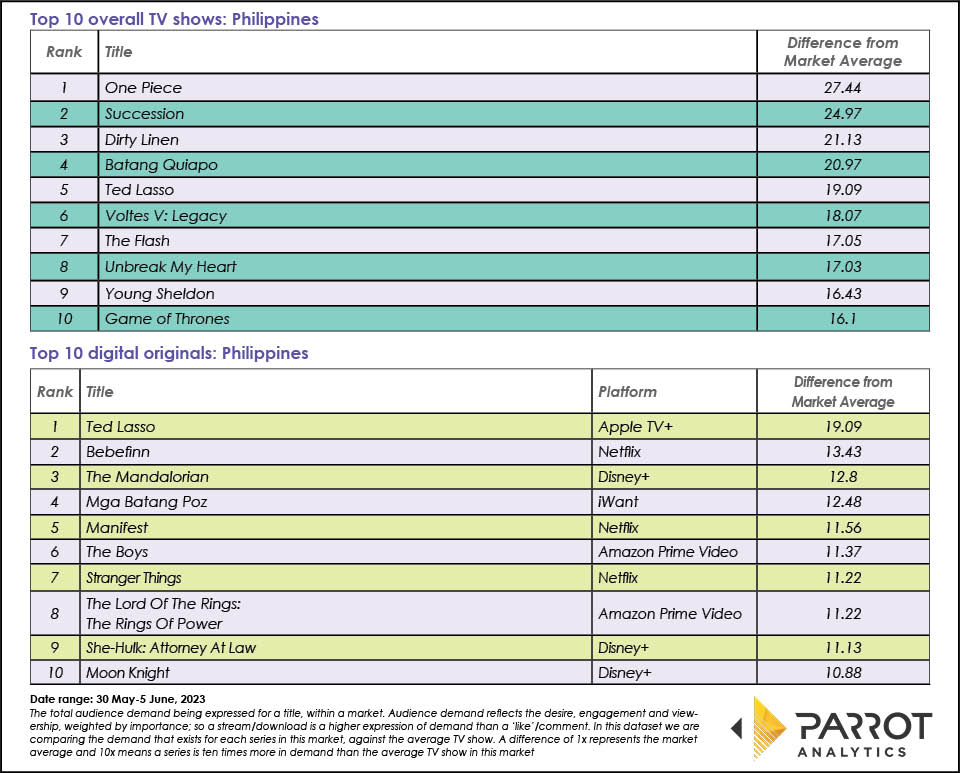This screenshot has width=960, height=773.
Task: Select 19.09 in the digital originals table
Action: [842, 427]
